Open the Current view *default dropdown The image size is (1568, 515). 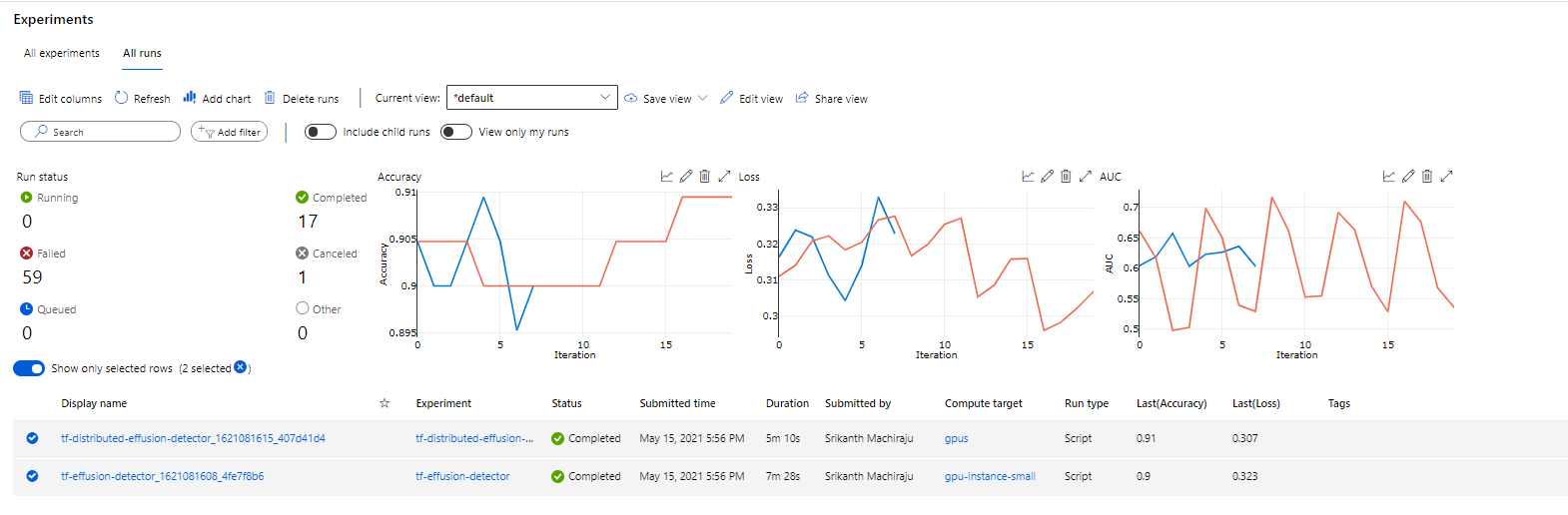531,98
